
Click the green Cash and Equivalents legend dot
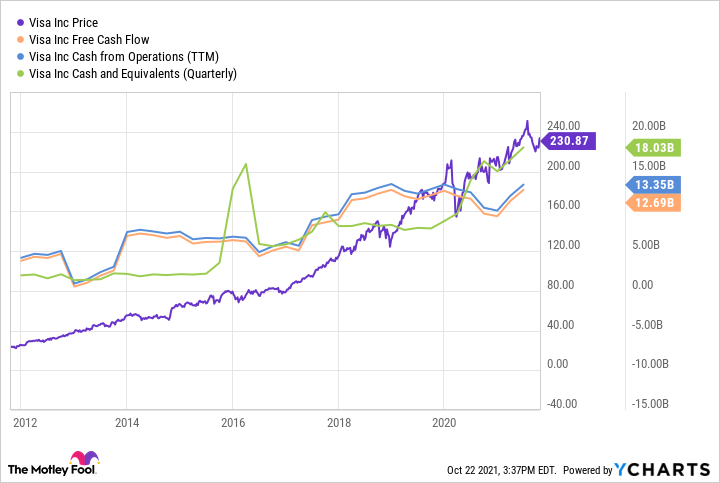(19, 72)
